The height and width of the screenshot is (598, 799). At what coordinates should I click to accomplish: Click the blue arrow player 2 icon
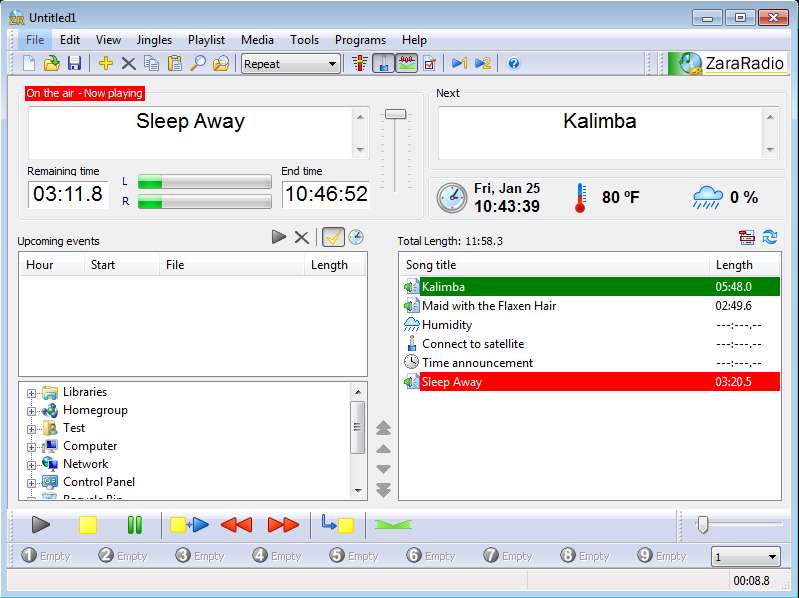(x=483, y=64)
